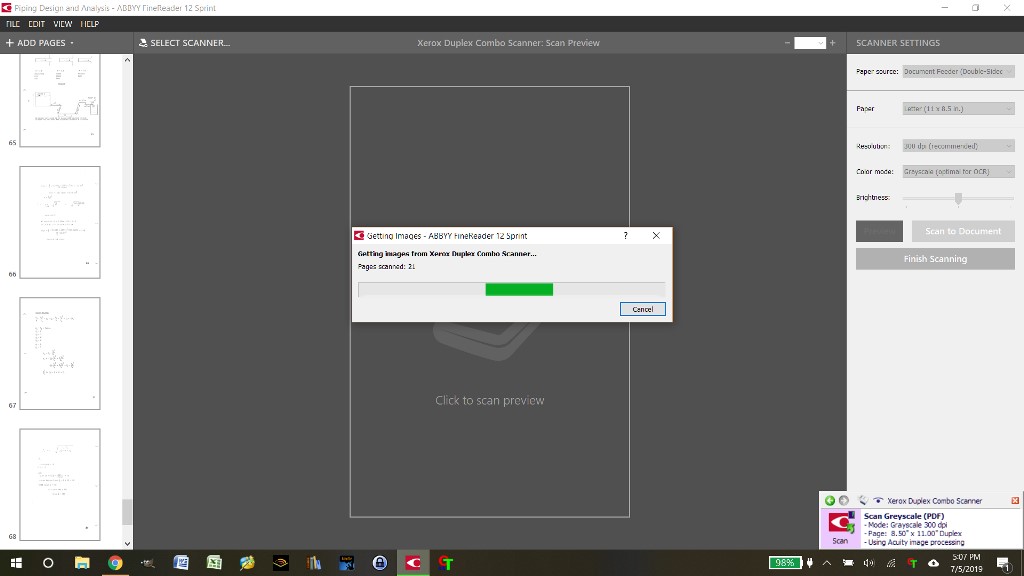Click the green back arrow in Xerox scanner popup

(829, 500)
